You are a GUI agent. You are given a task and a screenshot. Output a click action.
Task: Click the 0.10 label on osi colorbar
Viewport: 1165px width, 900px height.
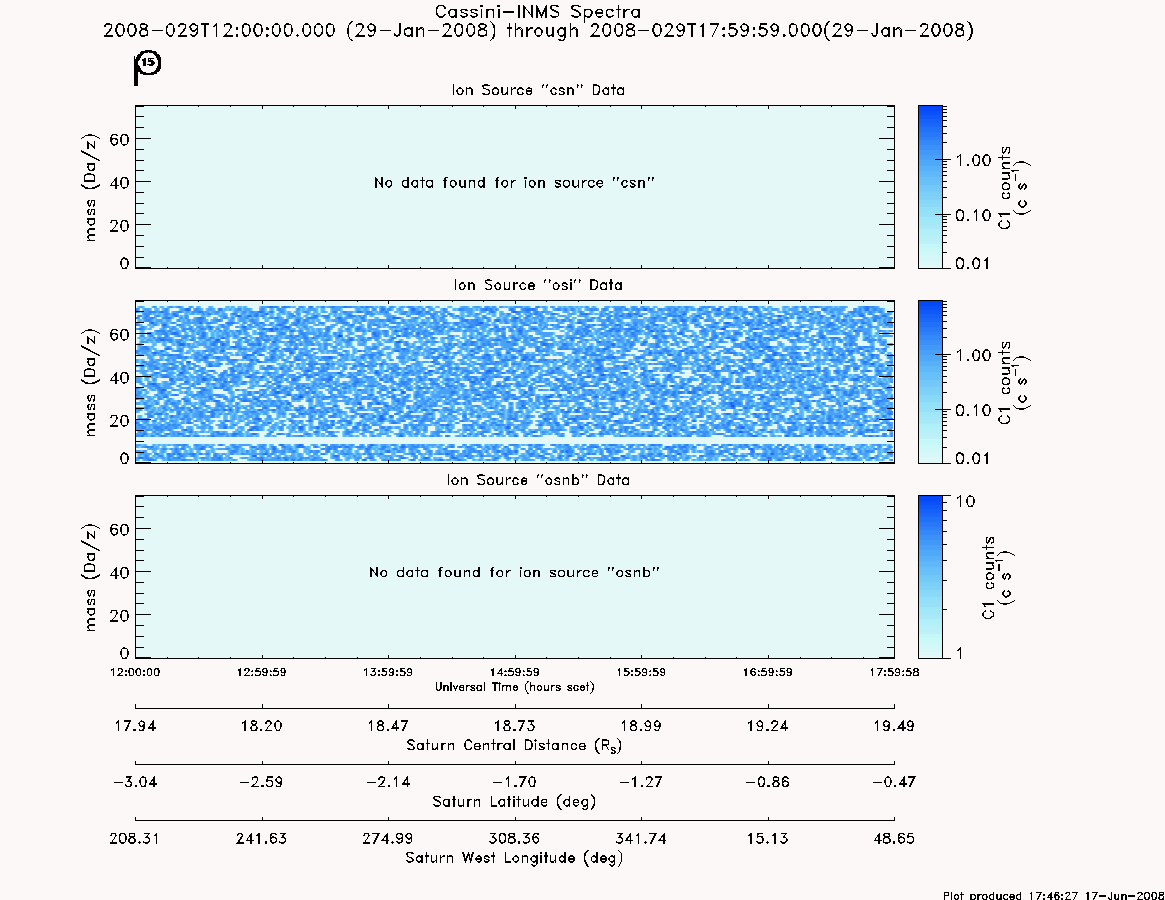pyautogui.click(x=973, y=410)
